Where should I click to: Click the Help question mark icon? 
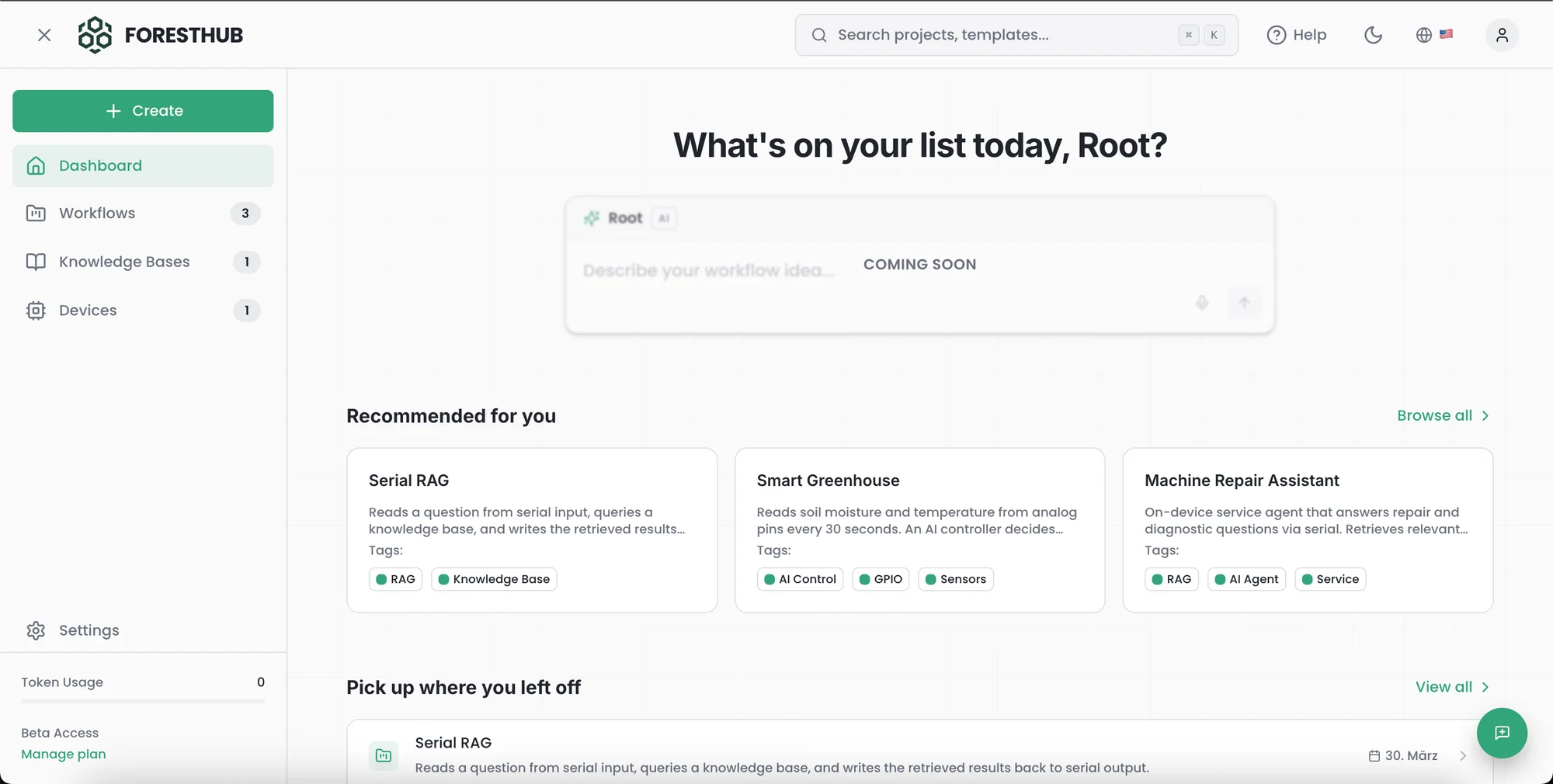tap(1277, 35)
